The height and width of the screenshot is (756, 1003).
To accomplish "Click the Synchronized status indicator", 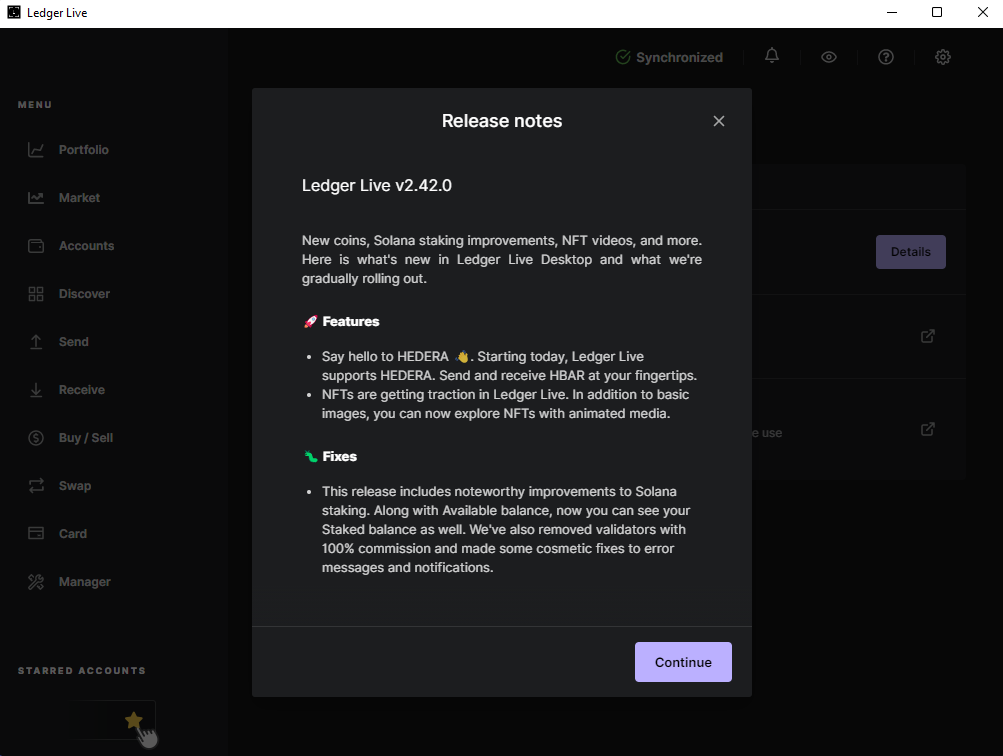I will [x=669, y=57].
